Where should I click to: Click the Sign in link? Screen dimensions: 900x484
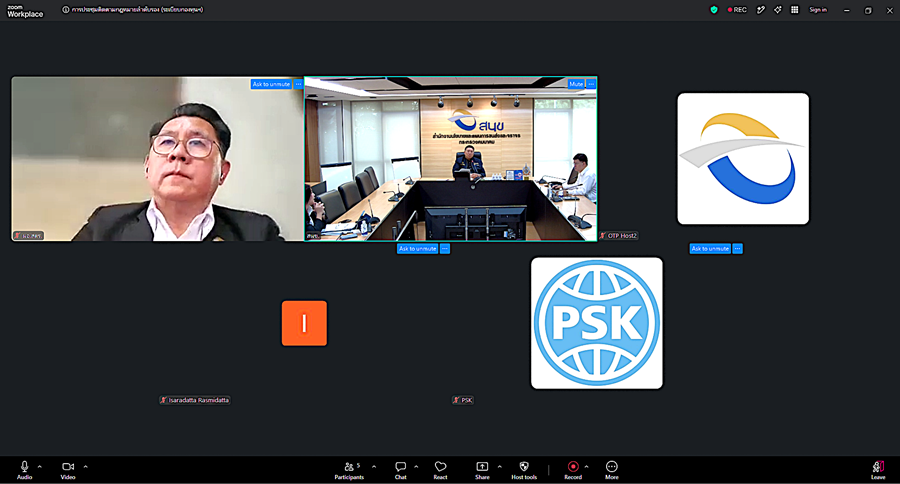click(x=818, y=10)
